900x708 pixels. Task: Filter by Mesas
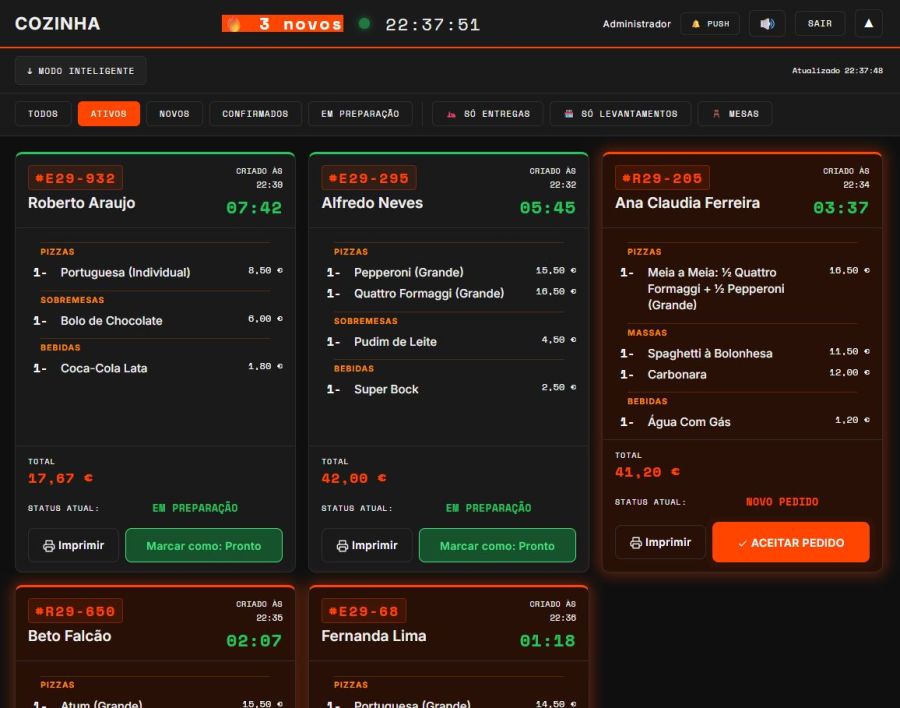pyautogui.click(x=735, y=114)
